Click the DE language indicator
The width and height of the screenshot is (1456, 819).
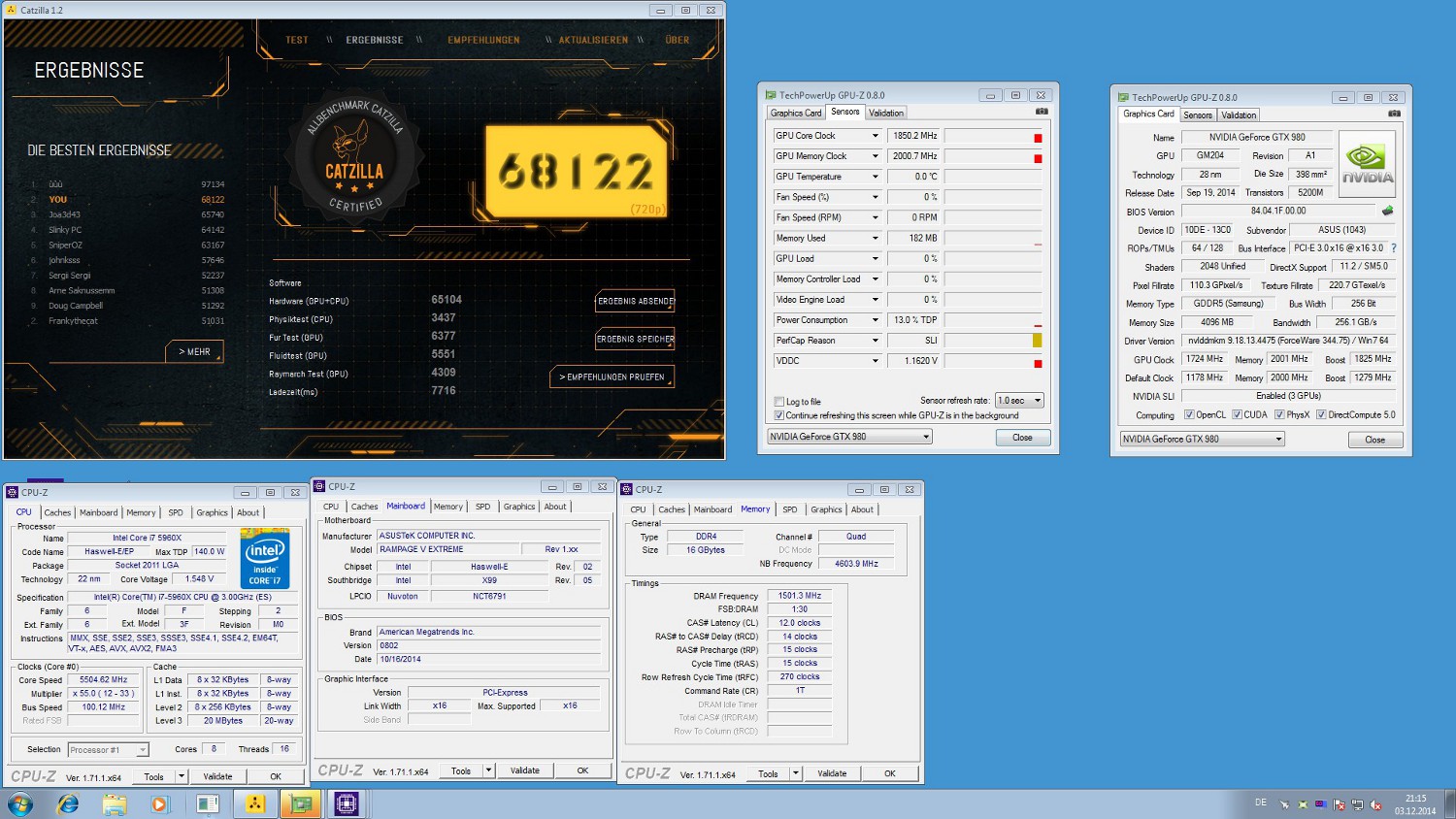[1261, 803]
